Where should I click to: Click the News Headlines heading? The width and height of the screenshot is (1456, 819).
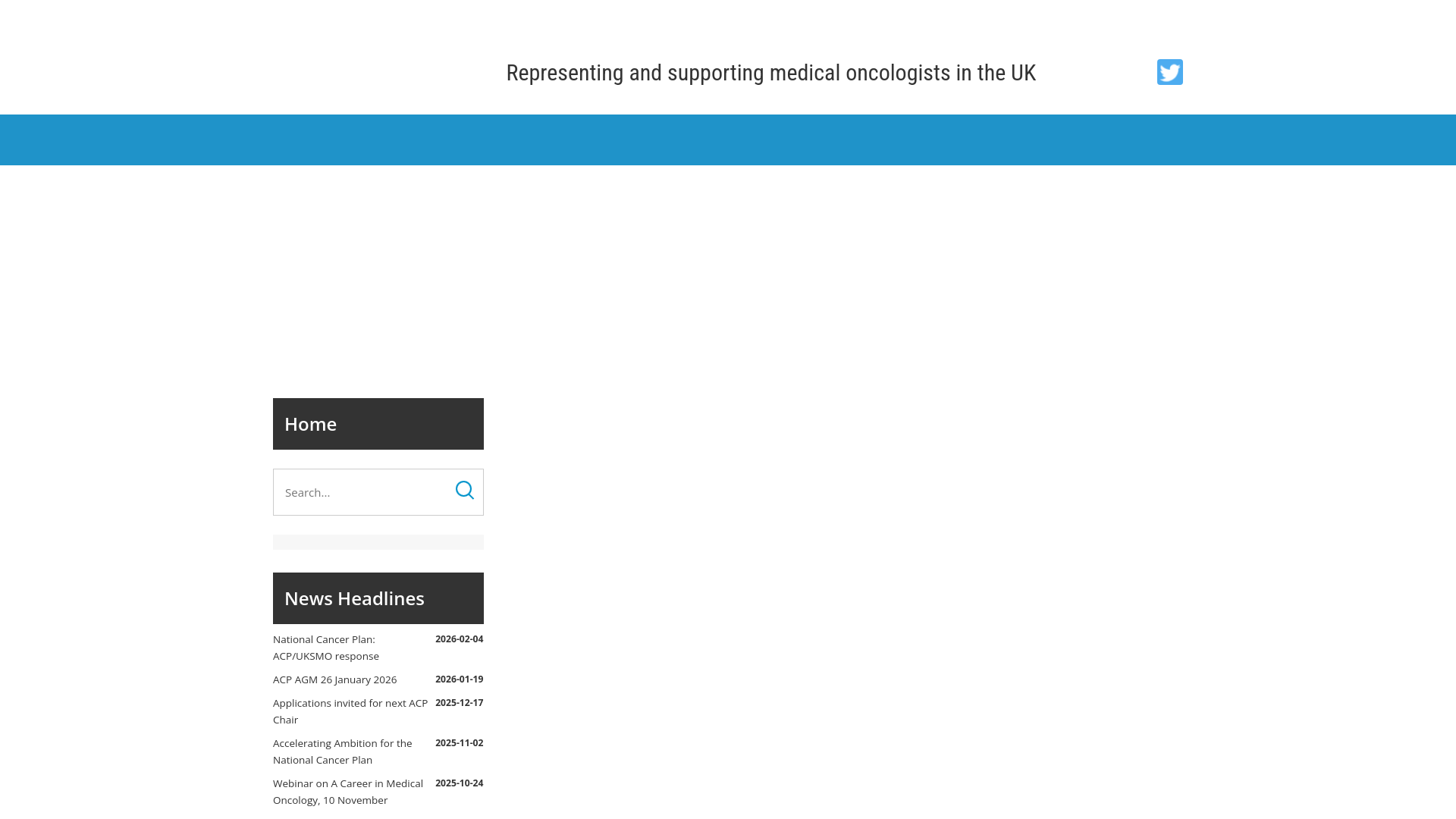pyautogui.click(x=378, y=598)
